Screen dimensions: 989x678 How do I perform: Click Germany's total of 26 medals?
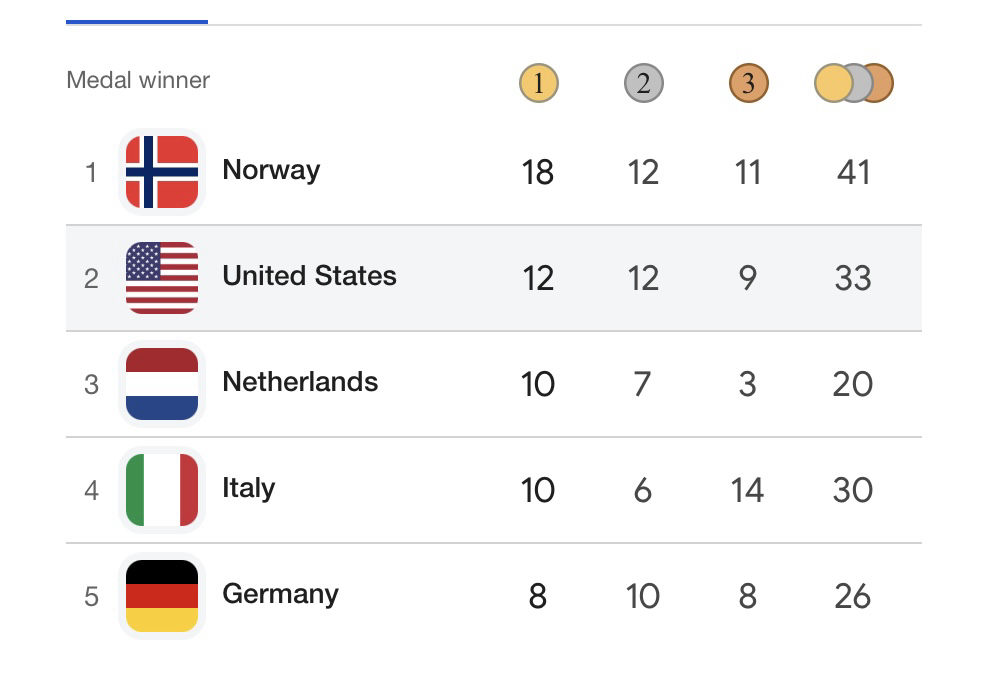[853, 596]
